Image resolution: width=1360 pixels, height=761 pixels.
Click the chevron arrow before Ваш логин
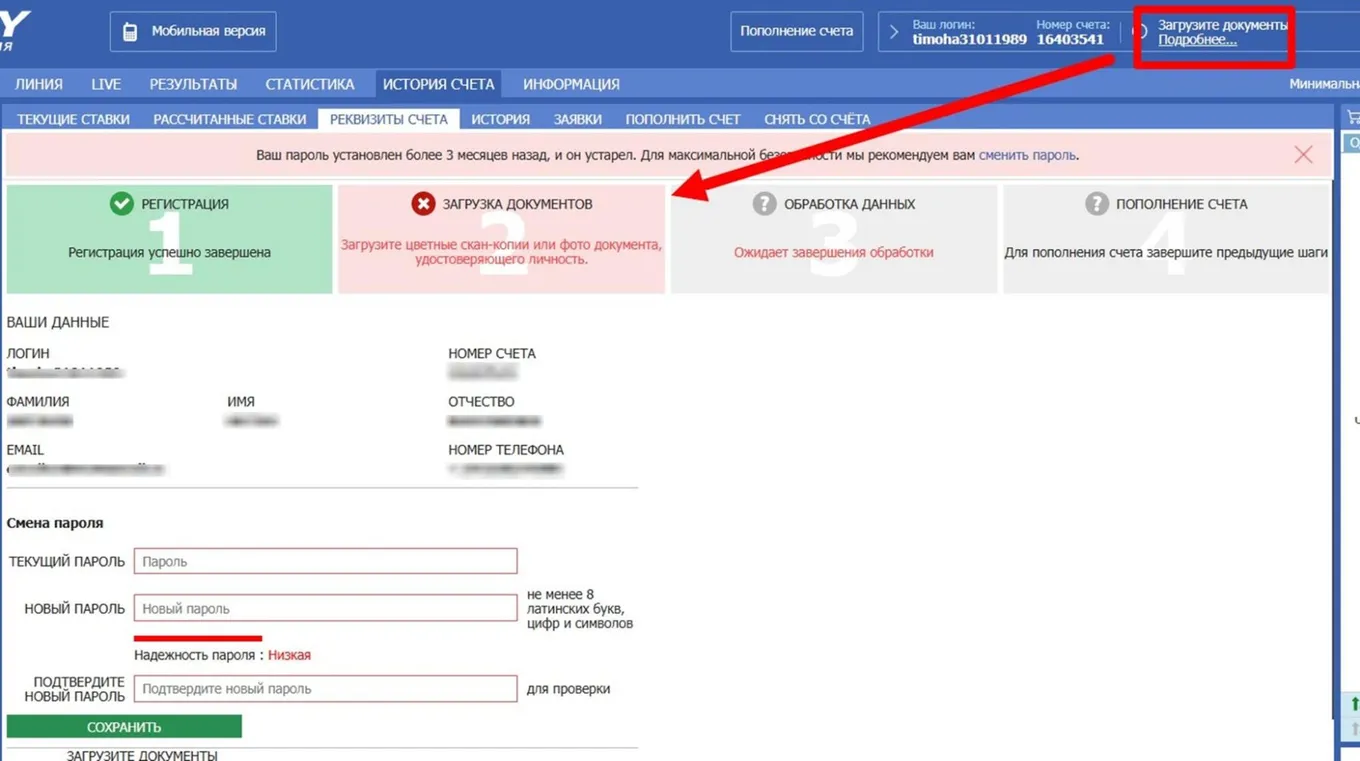(894, 32)
